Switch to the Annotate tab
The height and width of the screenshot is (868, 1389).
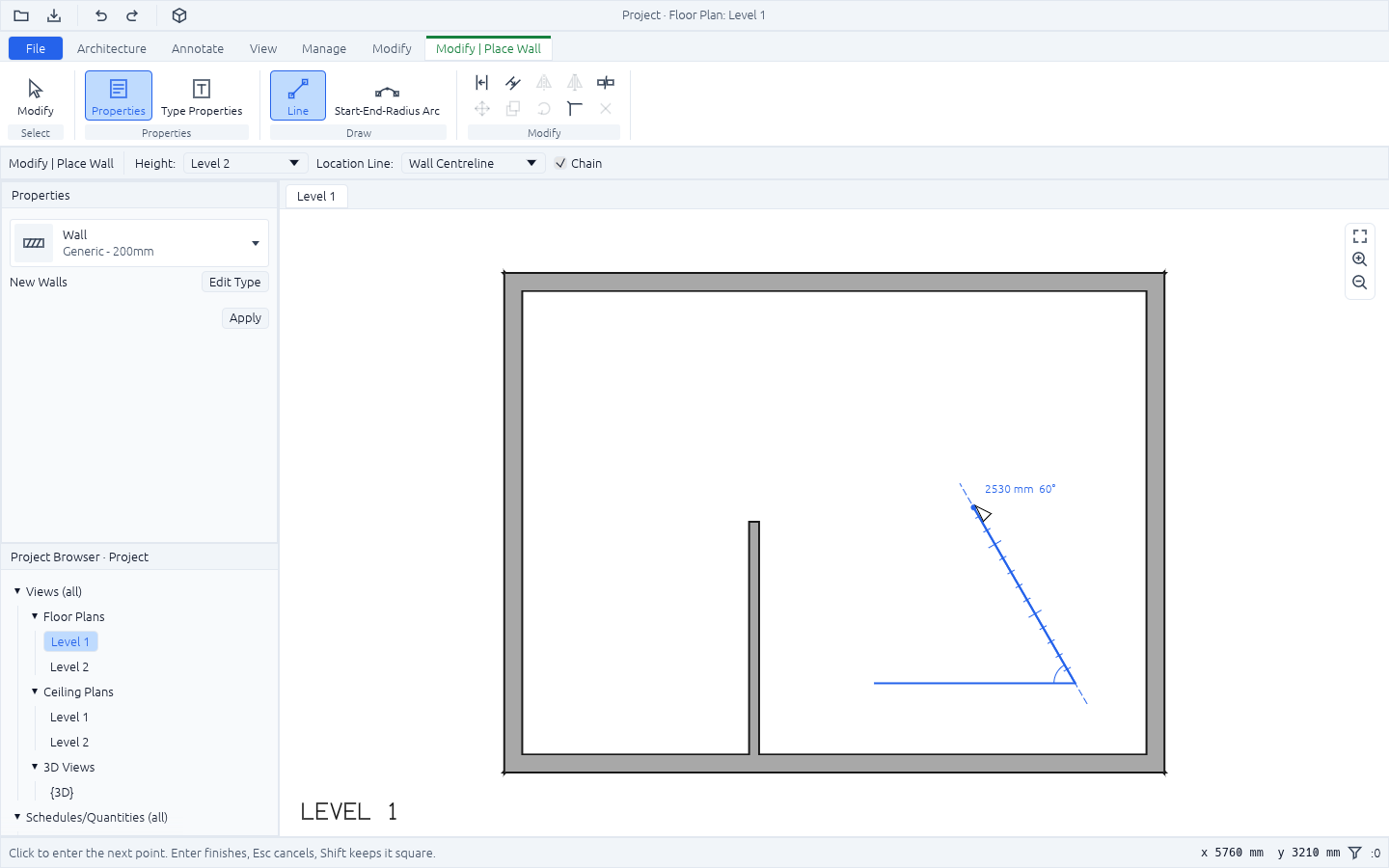198,48
